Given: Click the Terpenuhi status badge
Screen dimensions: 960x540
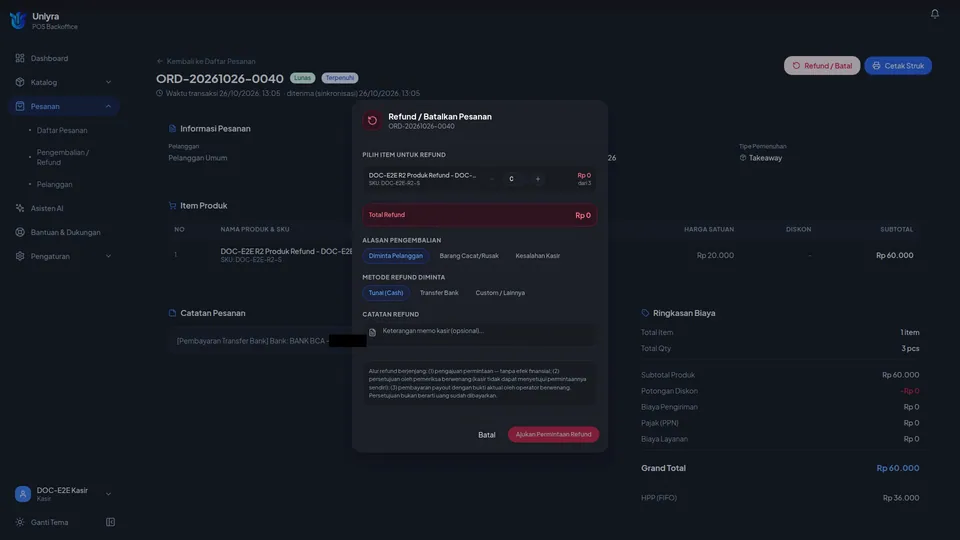Looking at the screenshot, I should coord(340,78).
